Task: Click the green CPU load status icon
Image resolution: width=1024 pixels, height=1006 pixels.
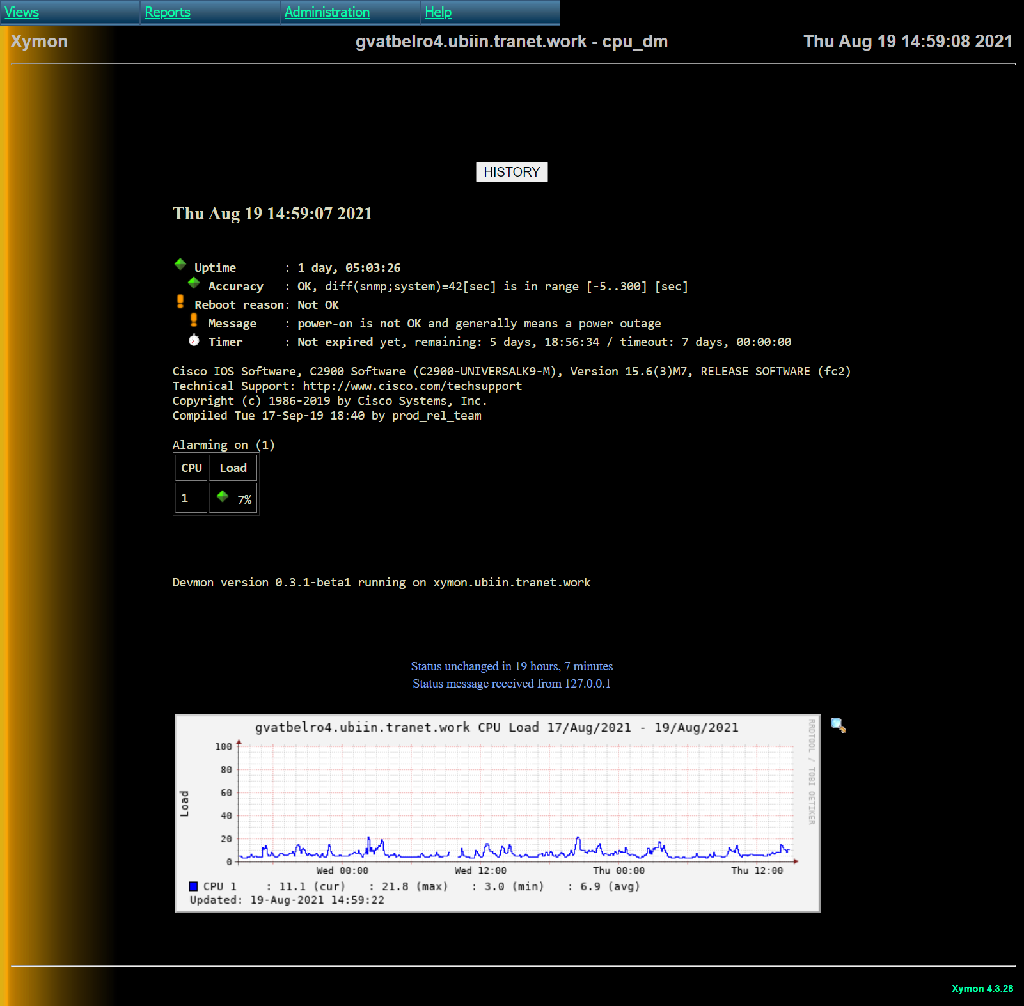Action: (x=223, y=497)
